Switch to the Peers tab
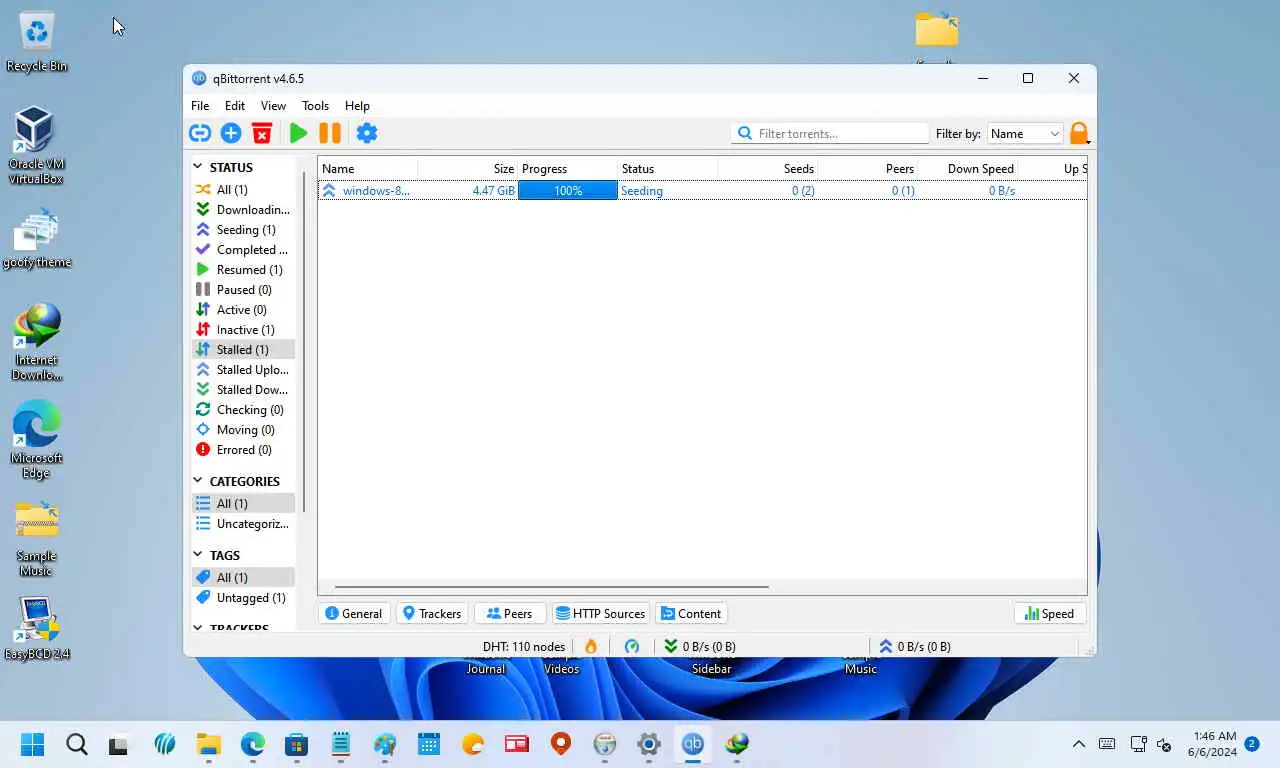This screenshot has width=1280, height=768. pyautogui.click(x=510, y=613)
